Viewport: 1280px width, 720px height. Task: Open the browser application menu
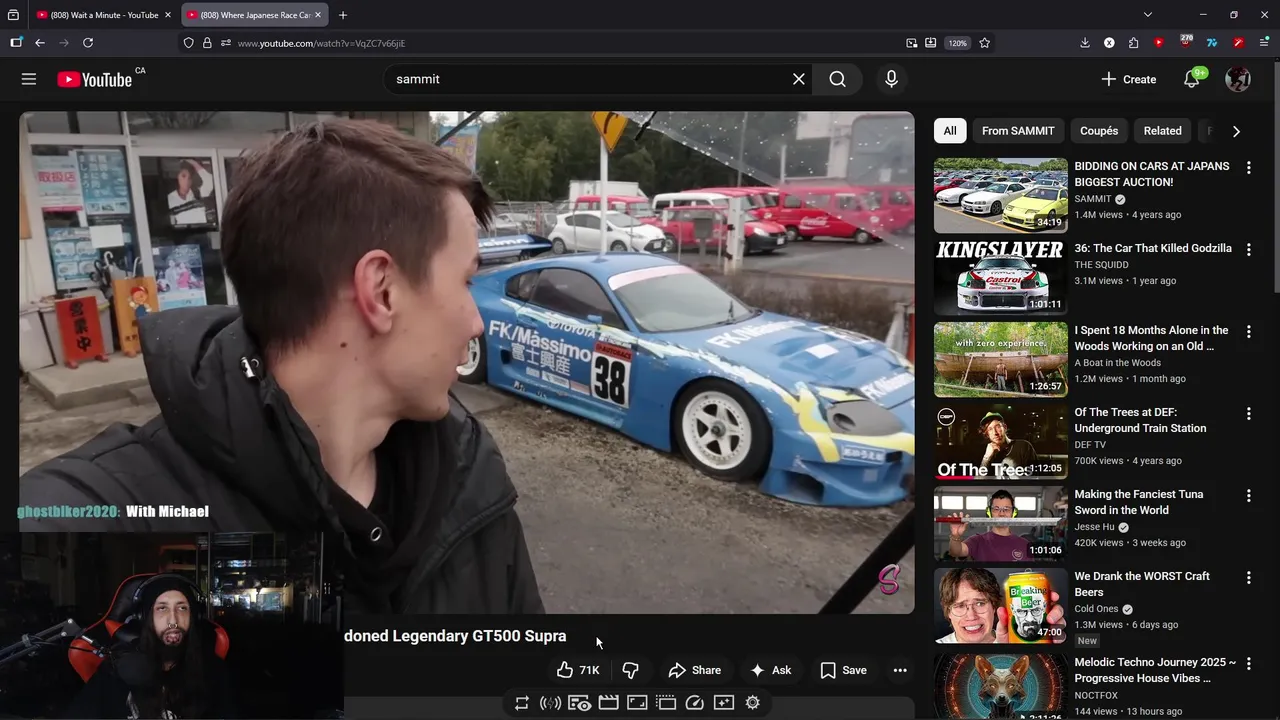tap(1264, 43)
